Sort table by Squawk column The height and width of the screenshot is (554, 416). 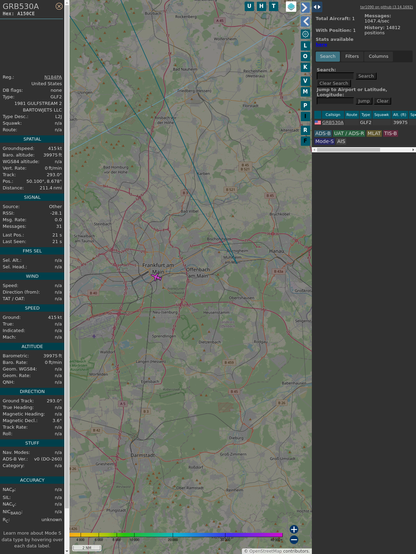click(x=381, y=115)
